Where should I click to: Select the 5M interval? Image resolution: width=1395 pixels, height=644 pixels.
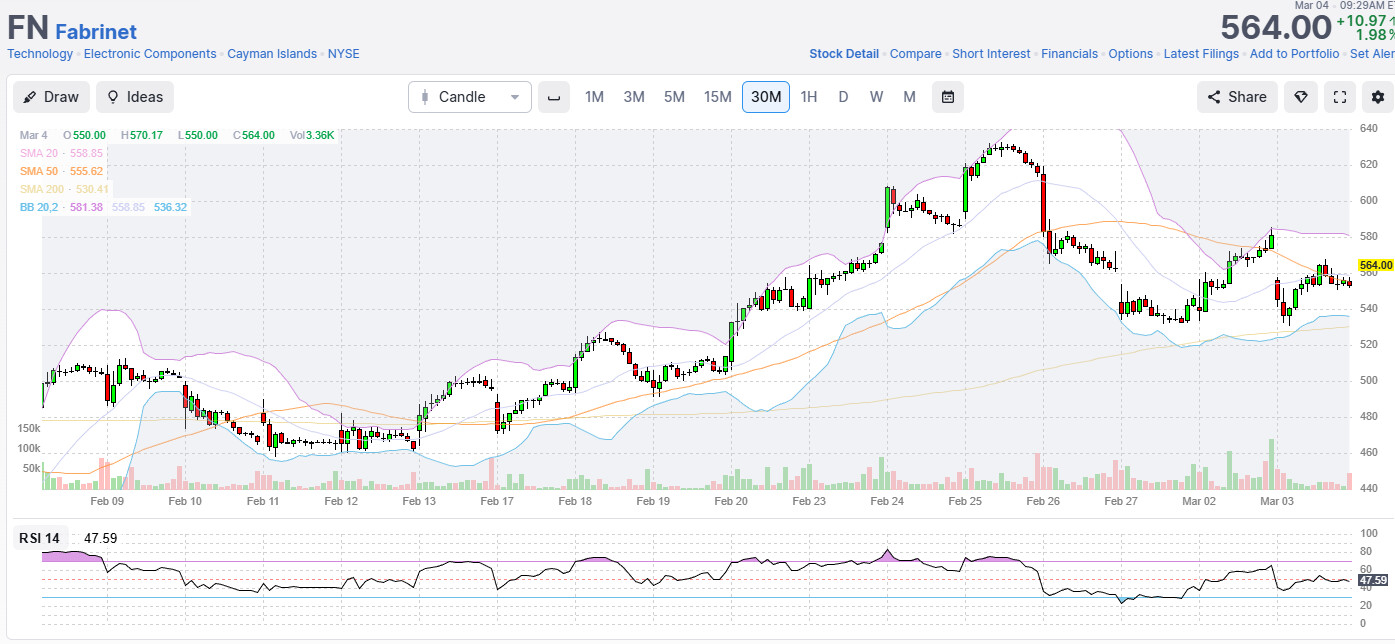coord(674,97)
